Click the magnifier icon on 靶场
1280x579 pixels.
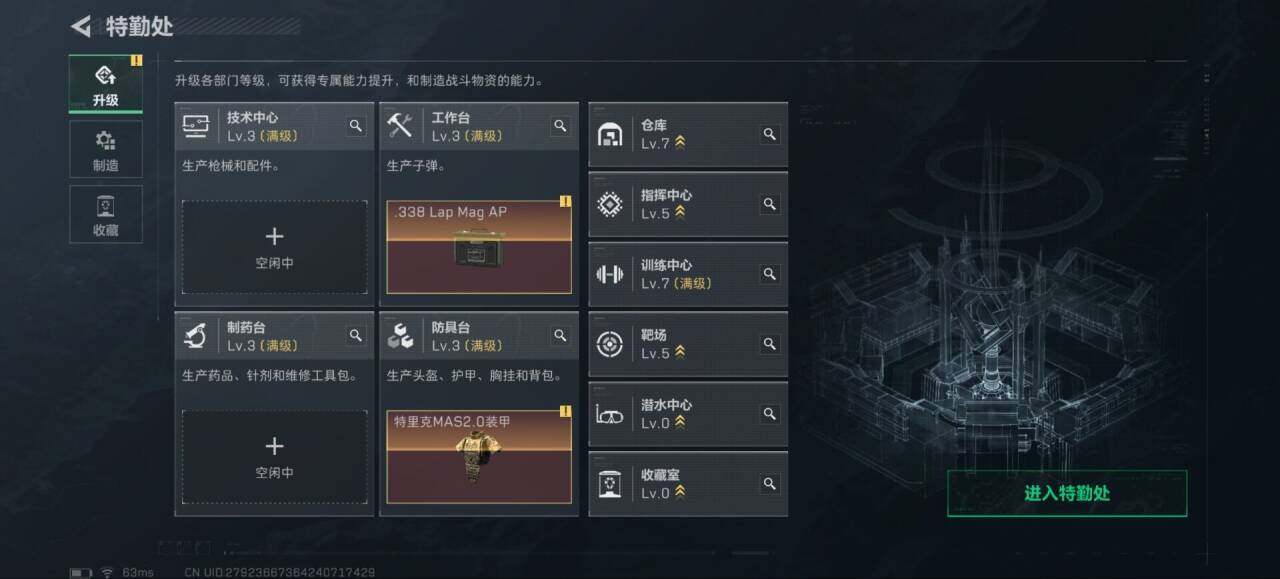[769, 344]
